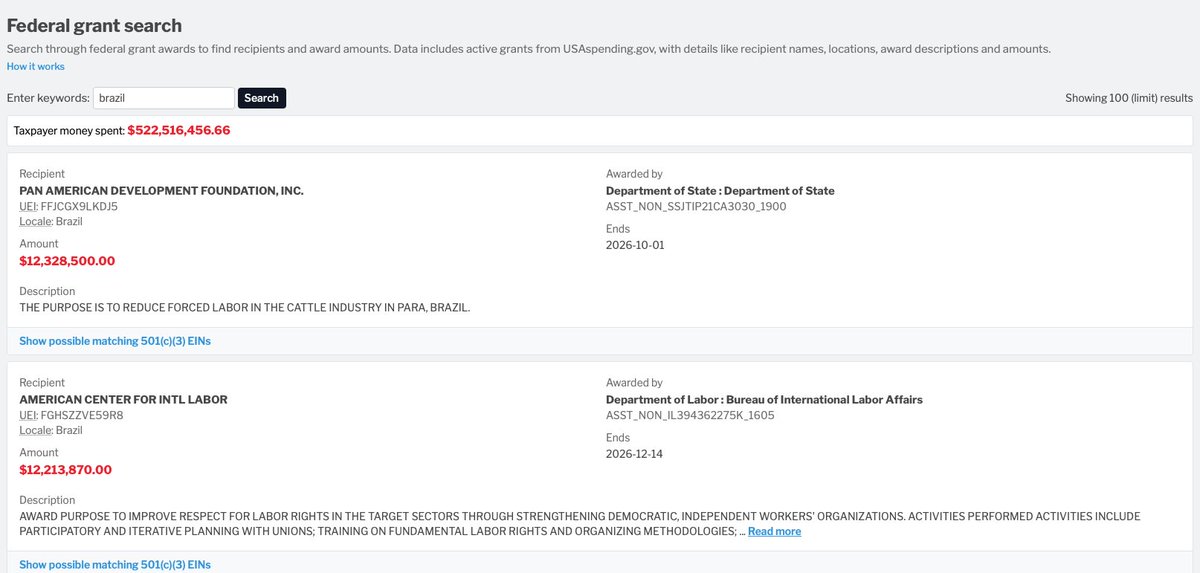The width and height of the screenshot is (1200, 573).
Task: Click 'Department of Labor : Bureau of International Labor Affairs'
Action: click(x=764, y=400)
